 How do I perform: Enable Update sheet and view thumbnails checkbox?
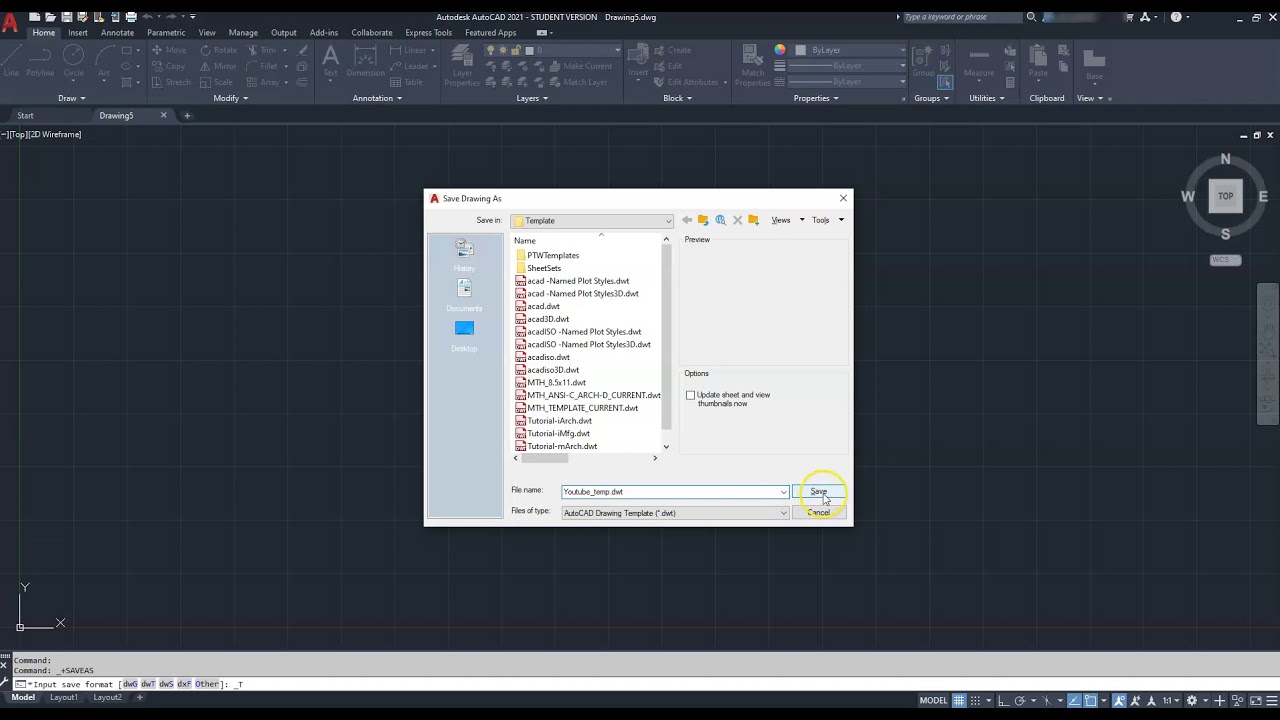[x=690, y=395]
